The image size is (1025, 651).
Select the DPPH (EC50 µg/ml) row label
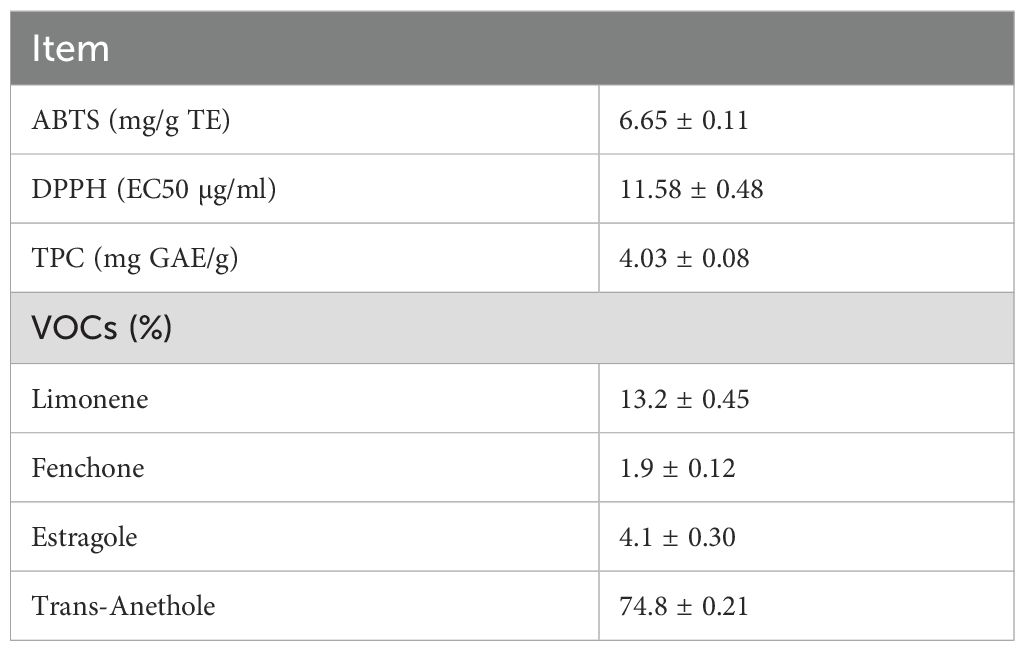pyautogui.click(x=154, y=189)
